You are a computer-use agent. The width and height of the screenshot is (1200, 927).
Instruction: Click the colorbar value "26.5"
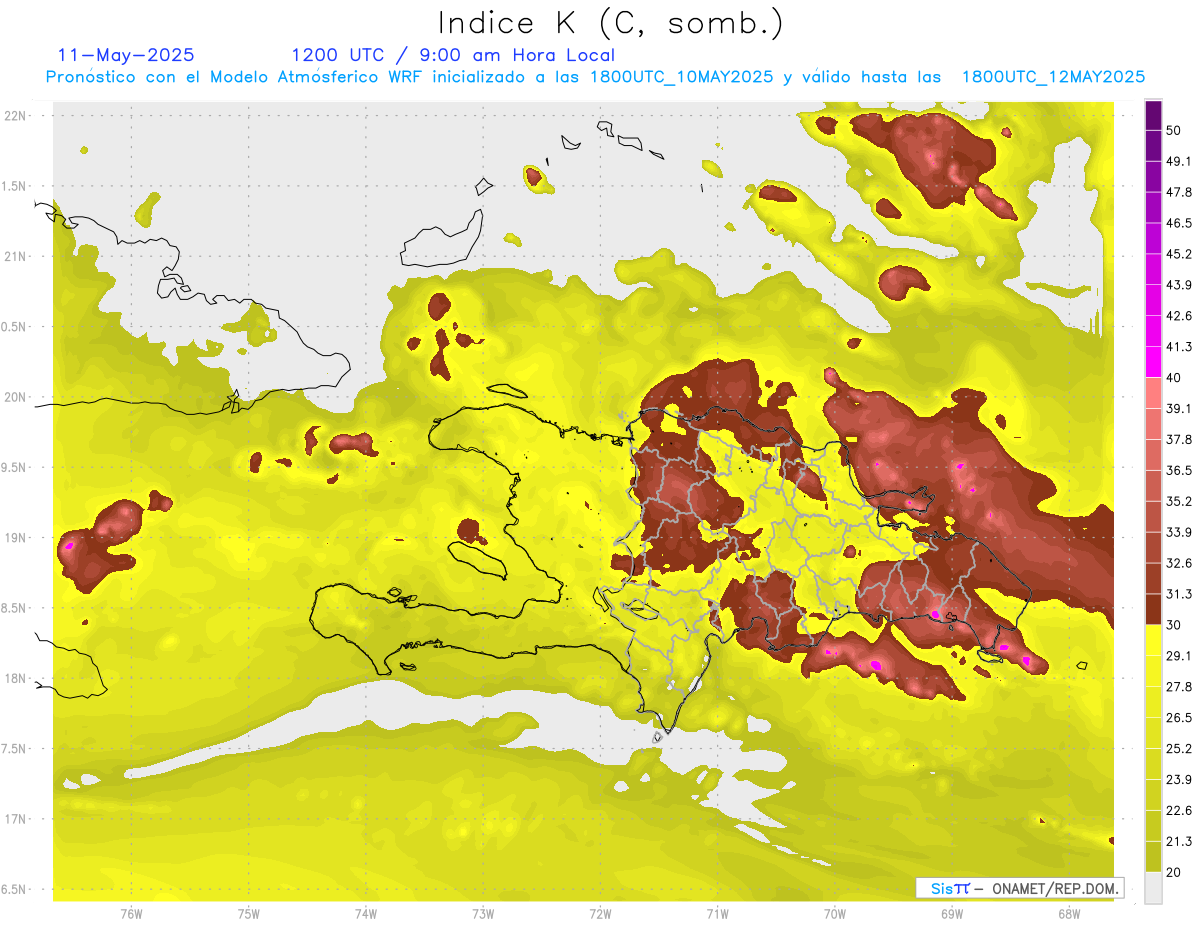click(x=1179, y=717)
